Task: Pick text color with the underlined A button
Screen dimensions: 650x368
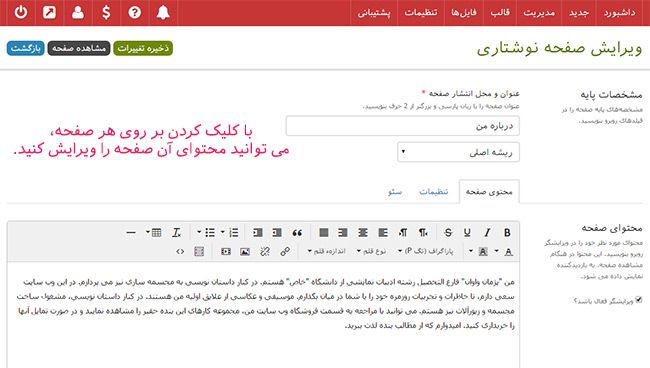Action: pos(508,252)
